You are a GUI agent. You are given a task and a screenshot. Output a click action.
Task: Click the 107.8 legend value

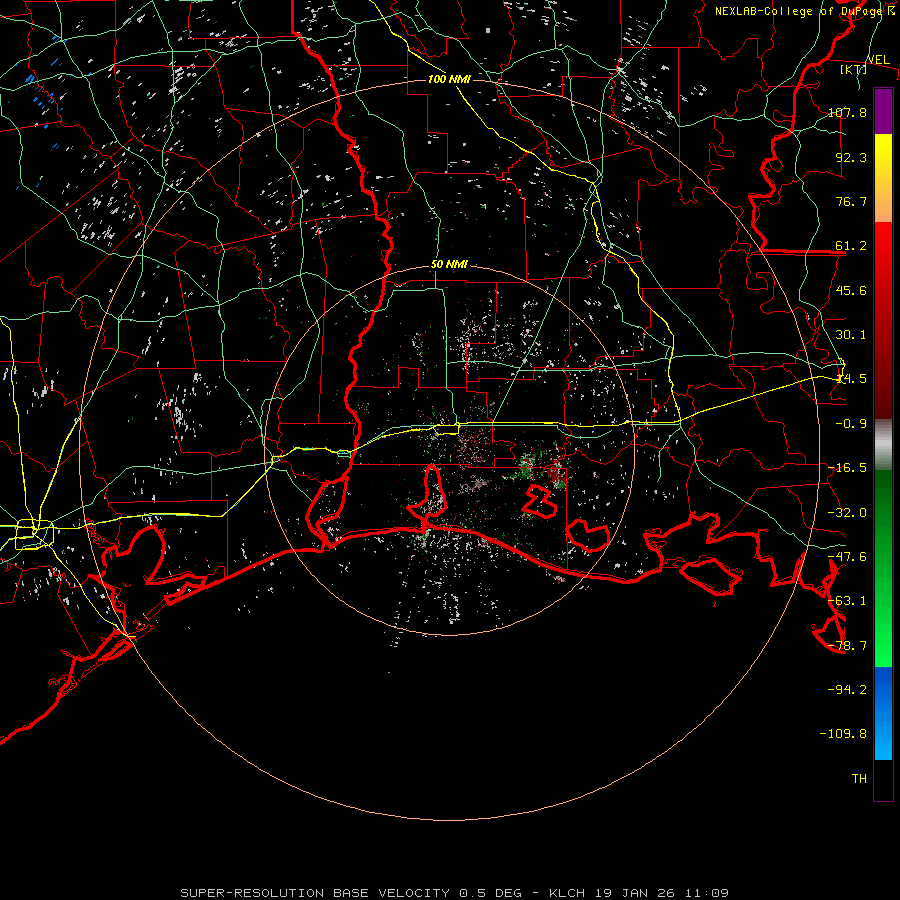coord(847,112)
